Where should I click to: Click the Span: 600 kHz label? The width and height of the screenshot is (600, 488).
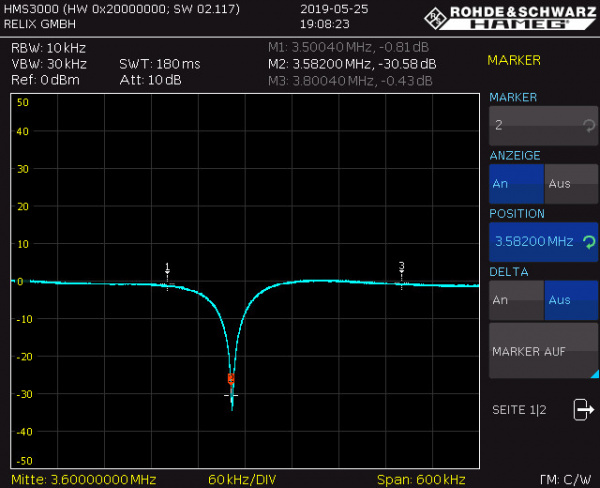[x=421, y=480]
